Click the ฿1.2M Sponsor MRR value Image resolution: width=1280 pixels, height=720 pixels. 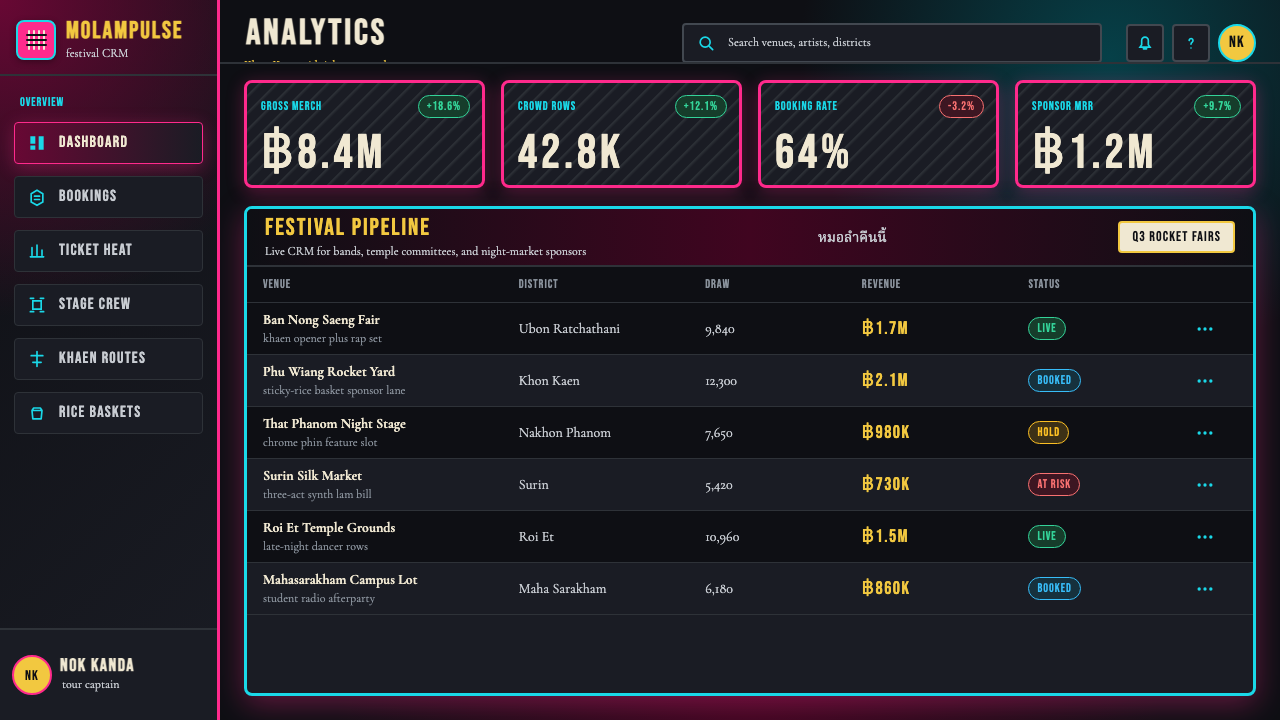[1093, 153]
